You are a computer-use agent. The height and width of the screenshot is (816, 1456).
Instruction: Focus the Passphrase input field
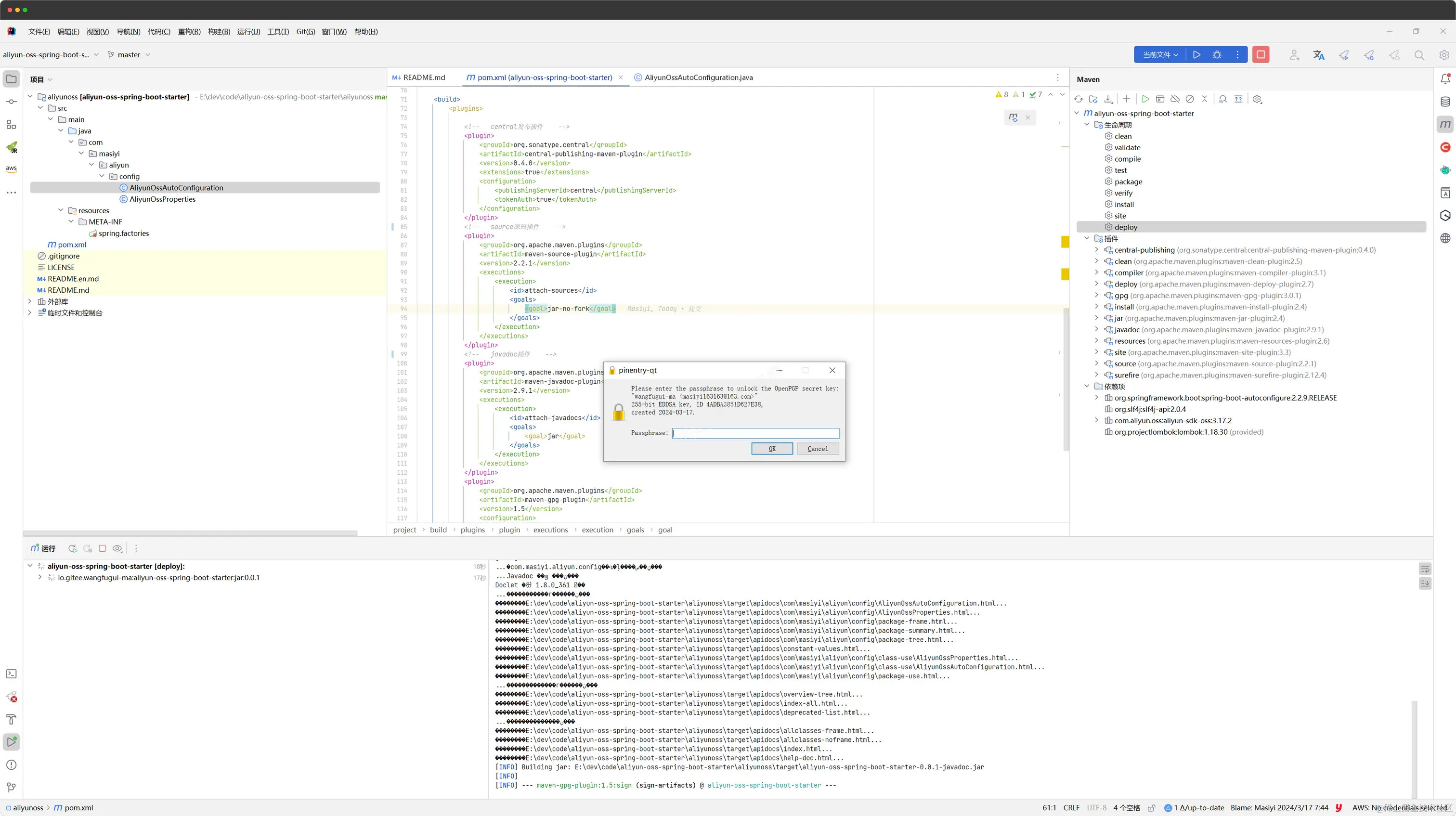(x=755, y=433)
